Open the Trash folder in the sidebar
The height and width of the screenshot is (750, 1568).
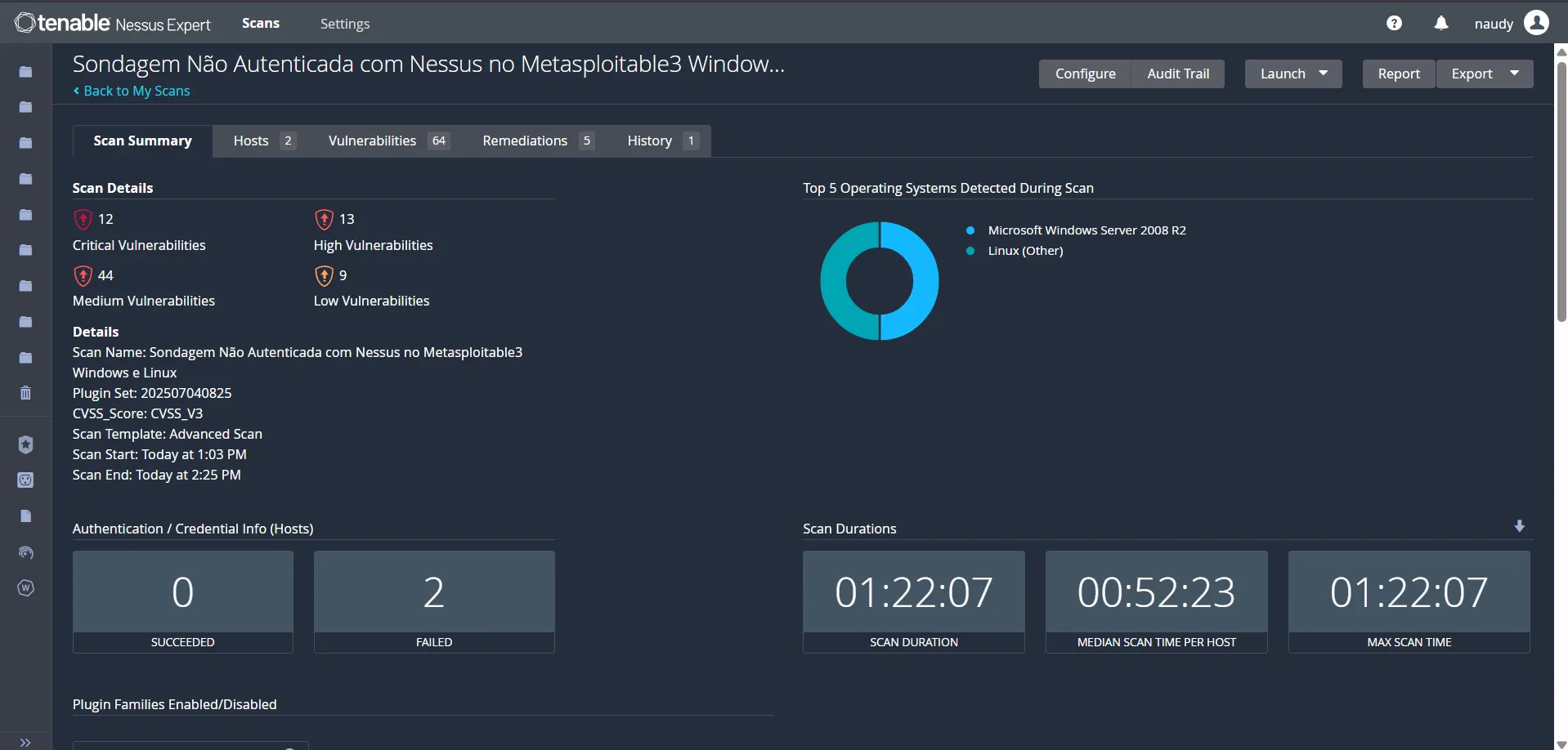pyautogui.click(x=25, y=393)
